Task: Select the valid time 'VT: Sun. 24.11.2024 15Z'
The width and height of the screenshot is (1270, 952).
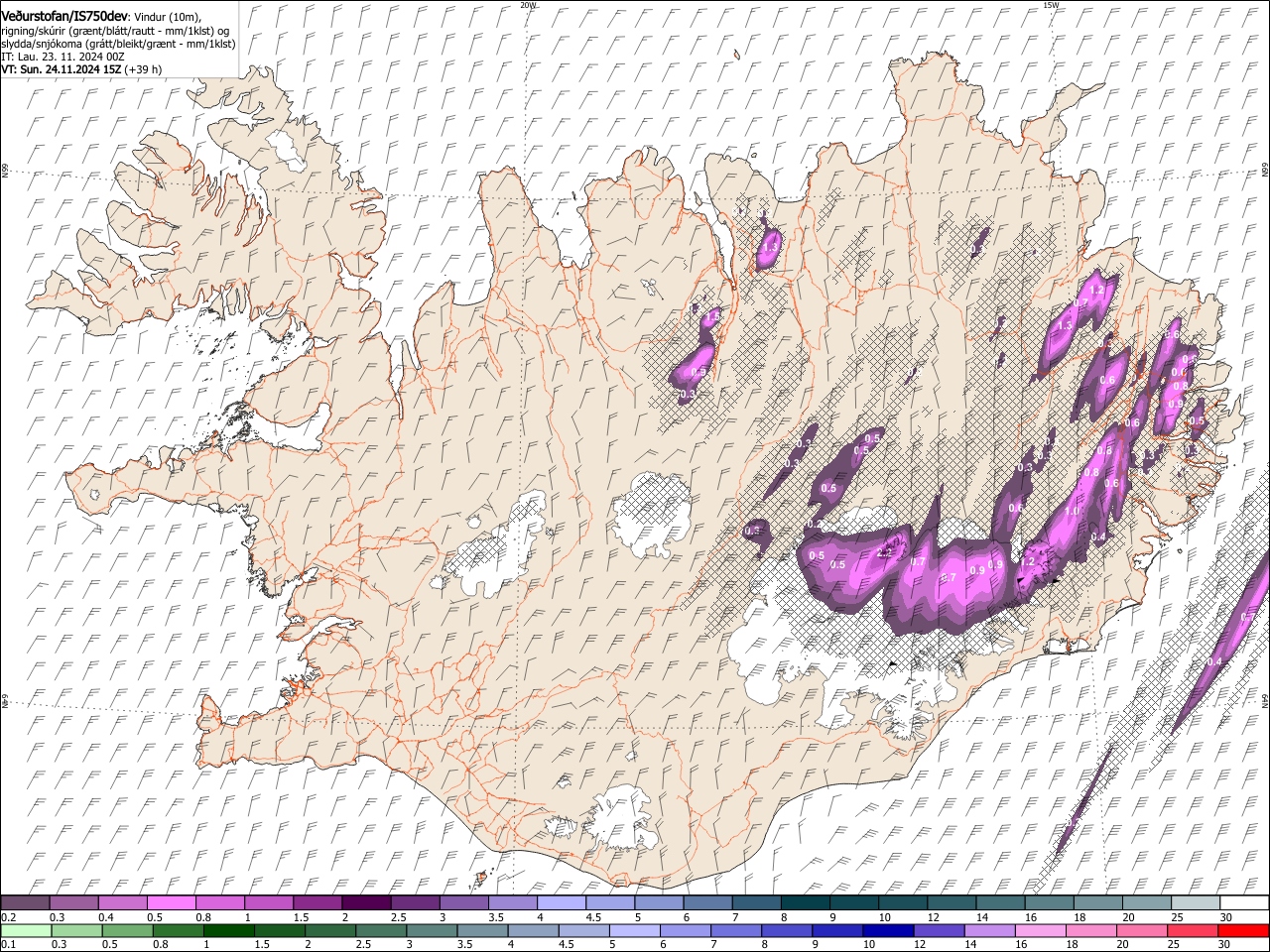Action: click(x=62, y=69)
